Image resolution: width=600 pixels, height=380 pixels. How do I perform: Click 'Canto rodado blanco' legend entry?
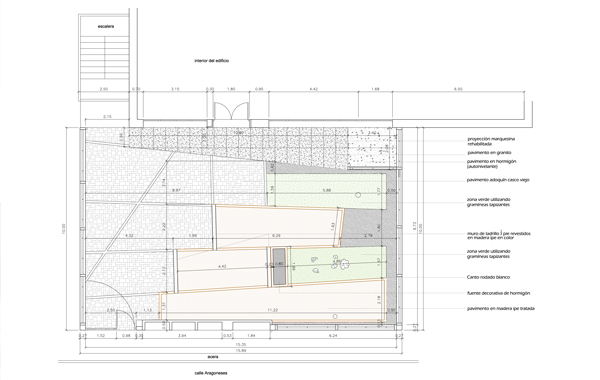488,277
